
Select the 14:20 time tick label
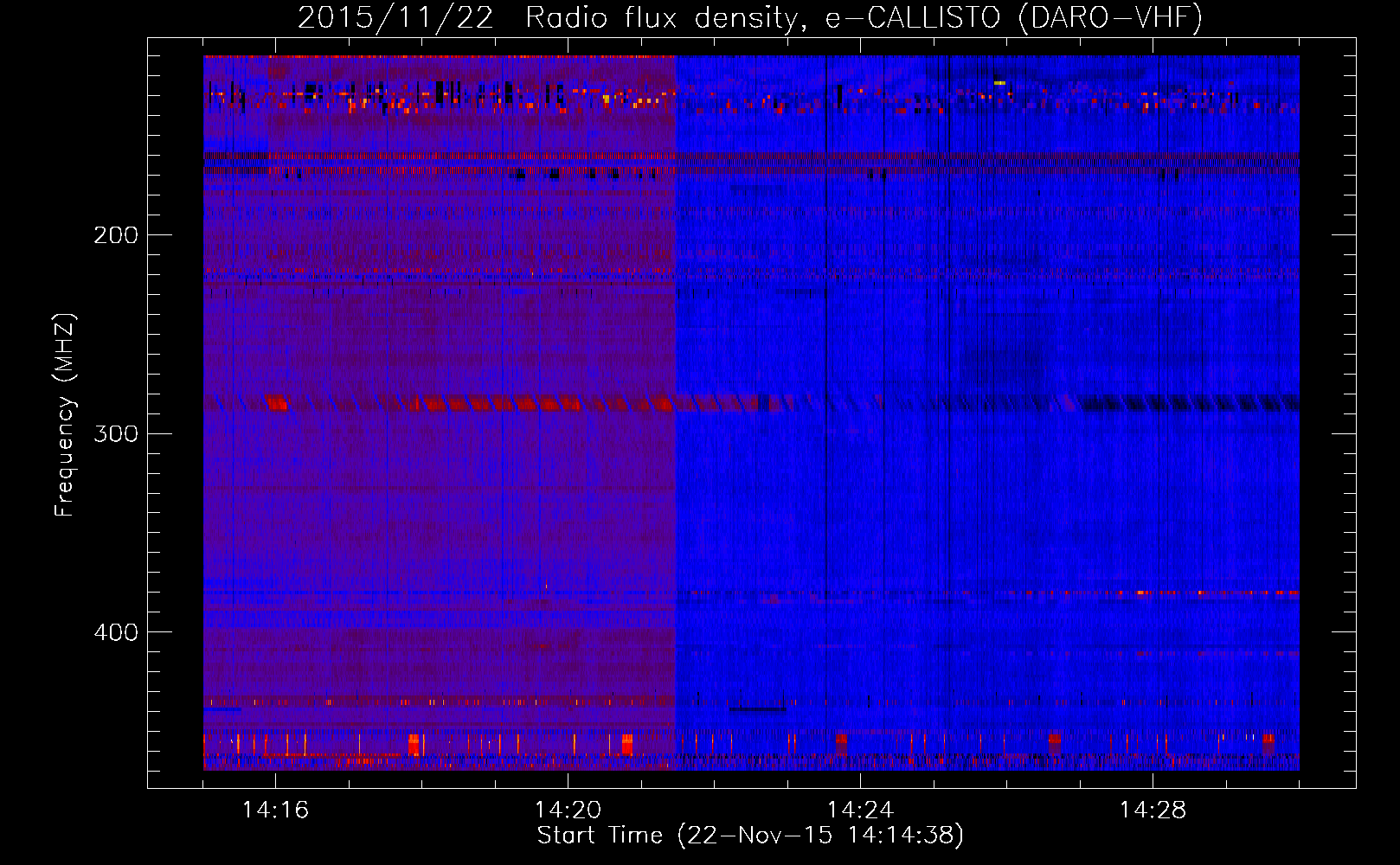pyautogui.click(x=568, y=810)
